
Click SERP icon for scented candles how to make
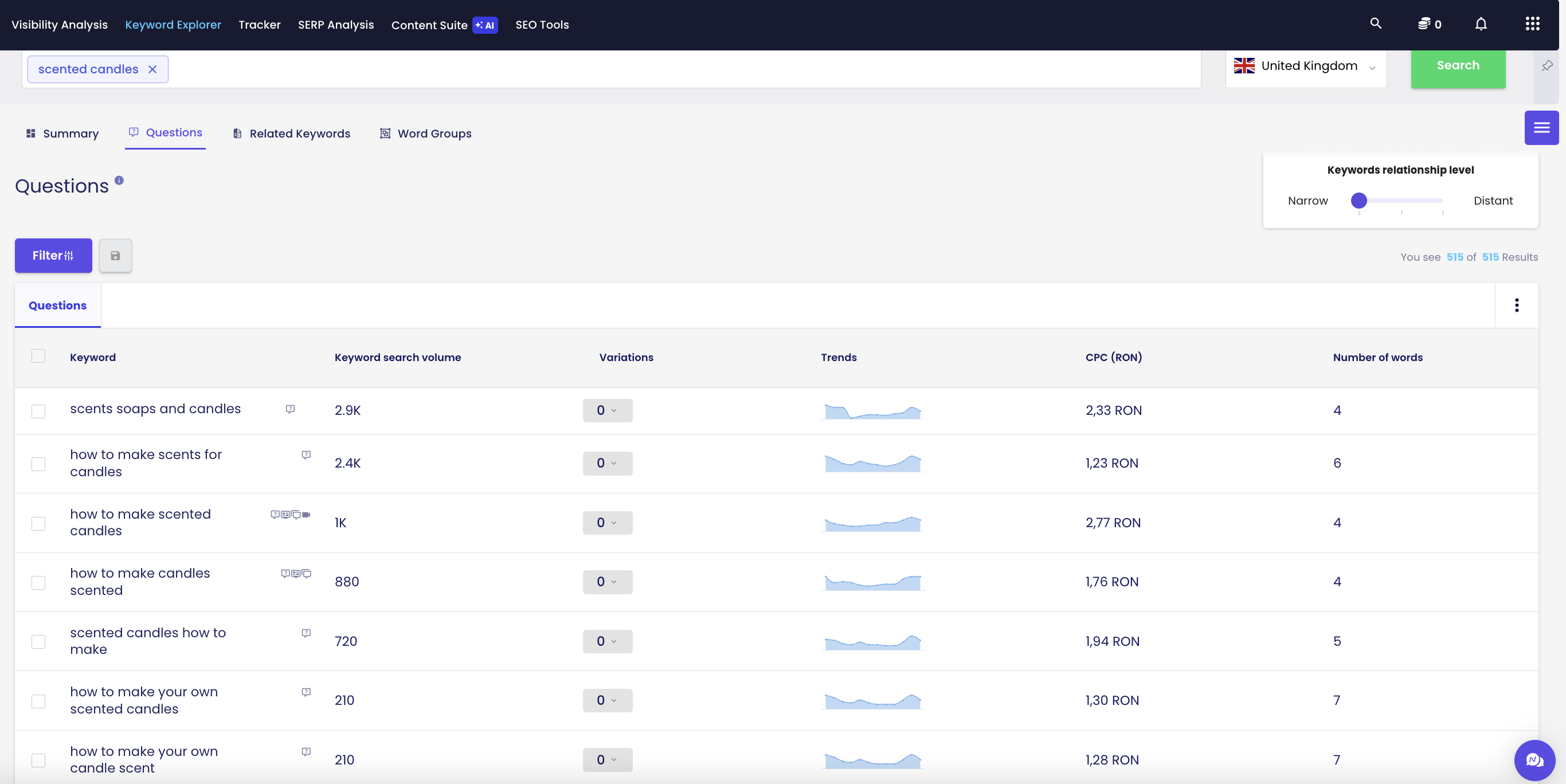(x=306, y=633)
